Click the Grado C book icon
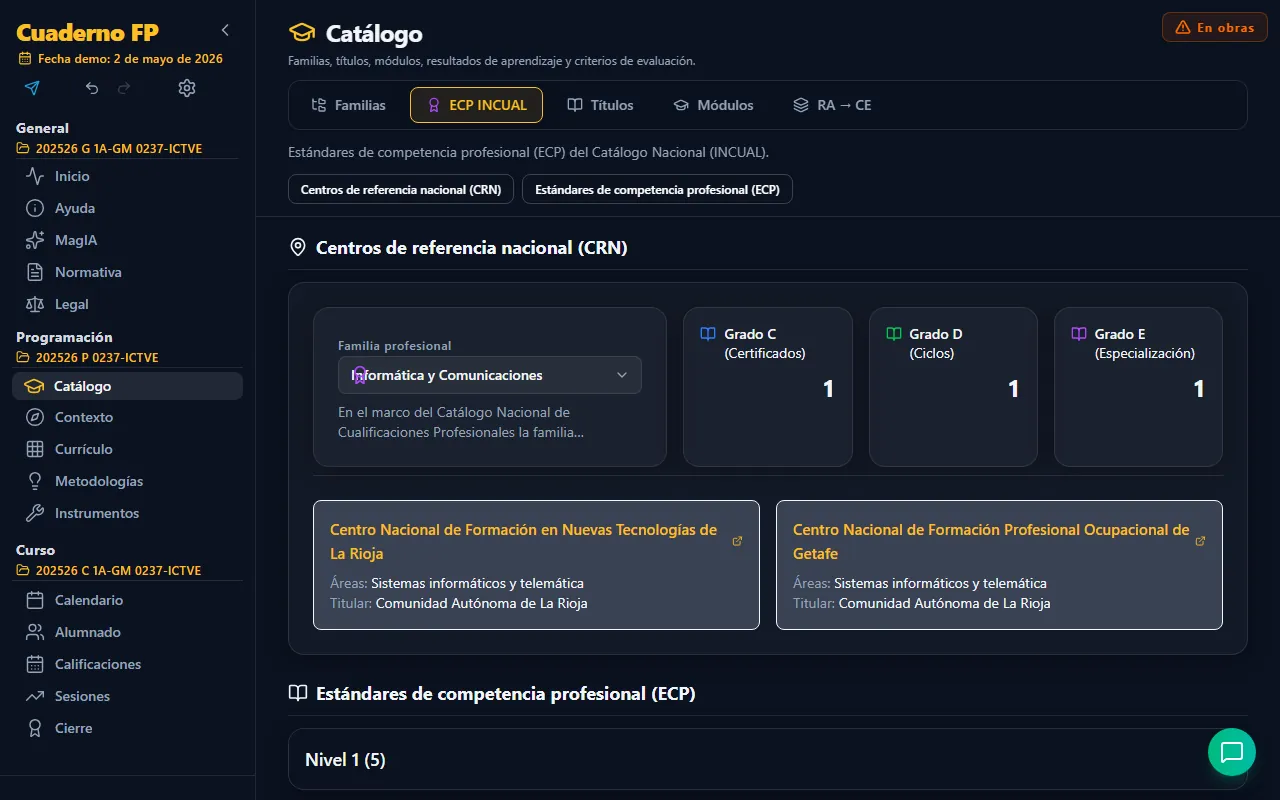 (708, 334)
